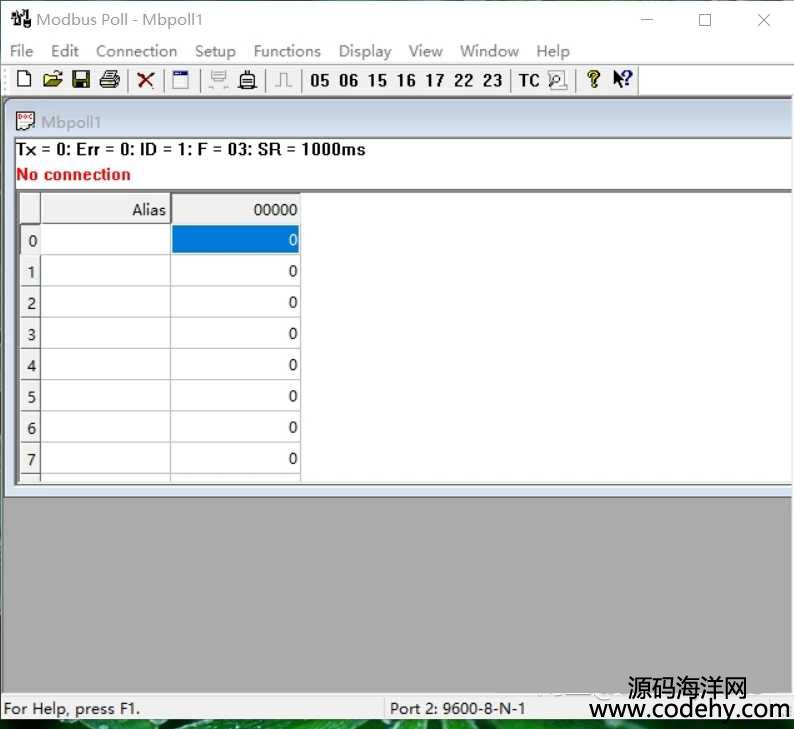Select the value cell in row 7
This screenshot has height=729, width=794.
235,459
